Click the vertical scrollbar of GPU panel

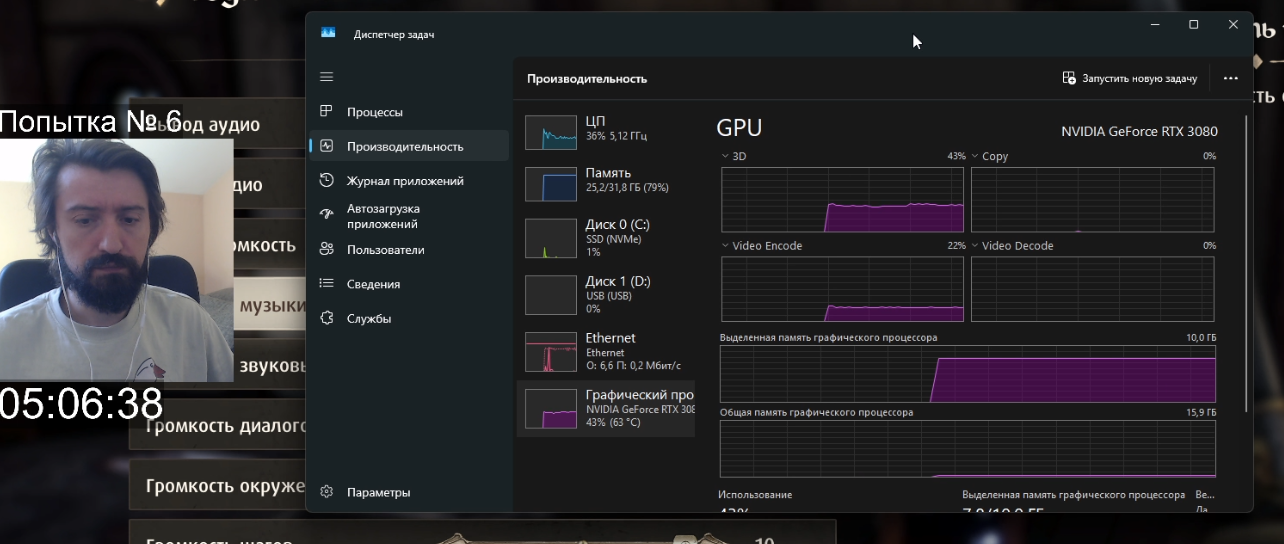(1246, 265)
